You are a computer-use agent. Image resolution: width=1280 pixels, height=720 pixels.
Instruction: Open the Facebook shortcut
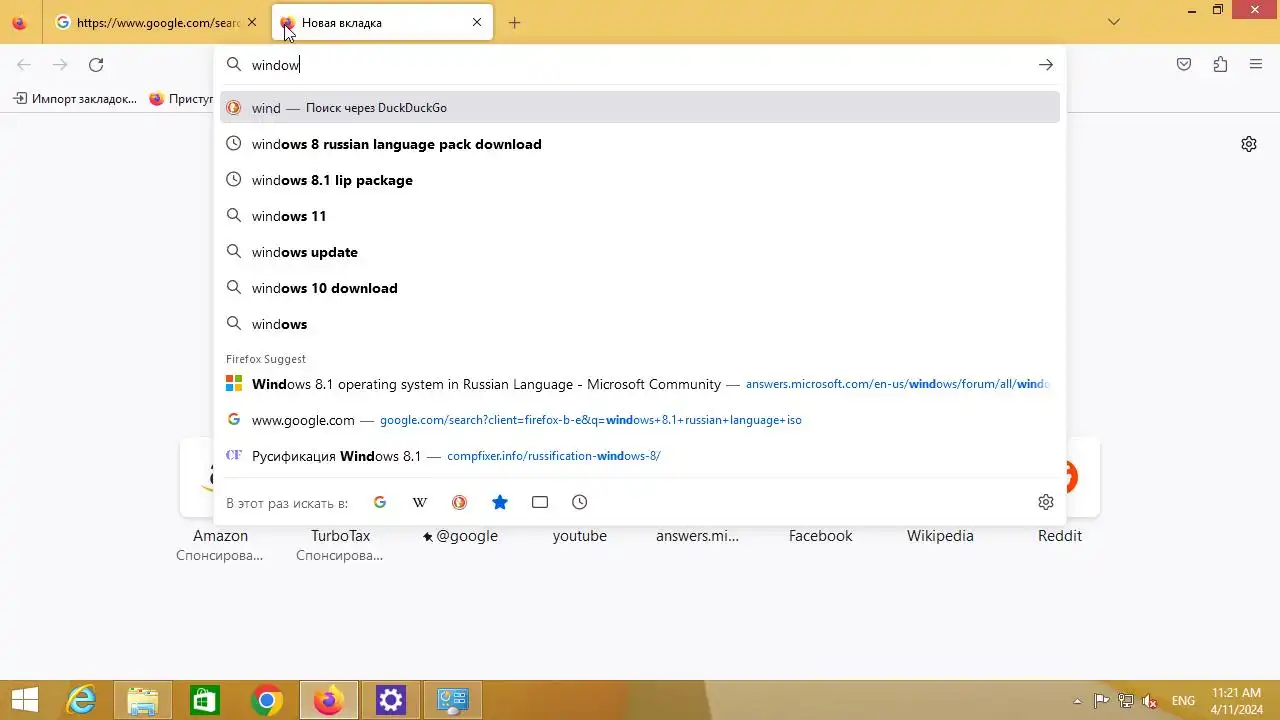click(x=820, y=536)
